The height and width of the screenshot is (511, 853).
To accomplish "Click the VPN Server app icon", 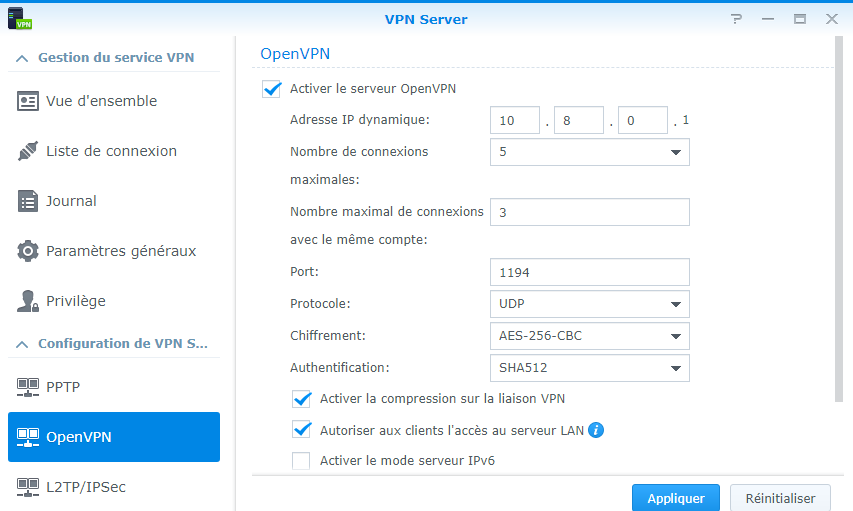I will click(x=20, y=18).
